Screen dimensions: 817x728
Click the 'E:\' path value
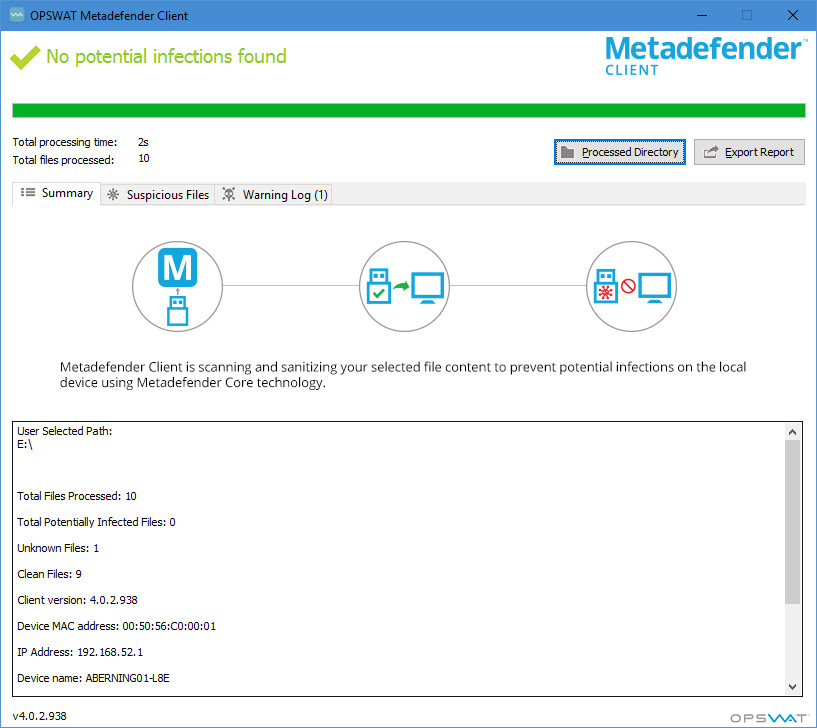pyautogui.click(x=24, y=445)
